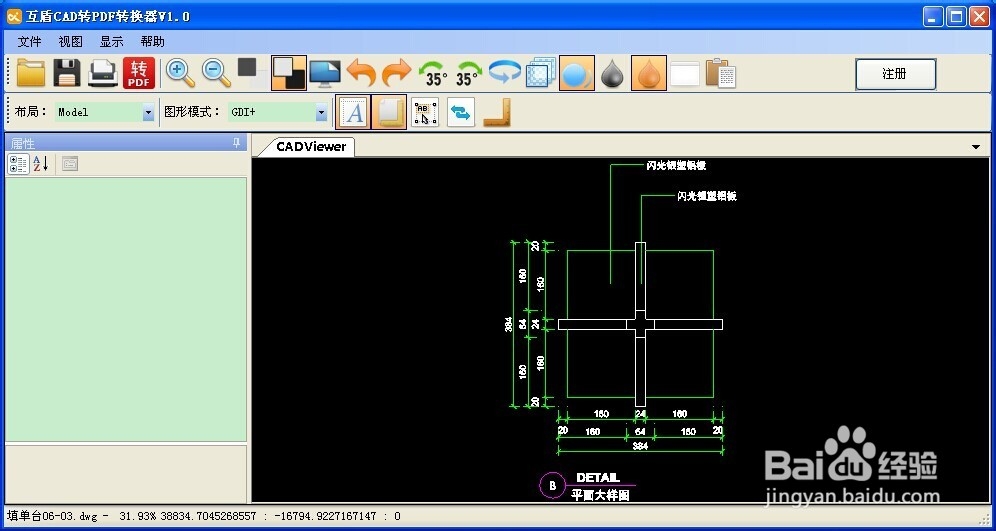This screenshot has height=531, width=996.
Task: Click the green properties list area
Action: coord(126,309)
